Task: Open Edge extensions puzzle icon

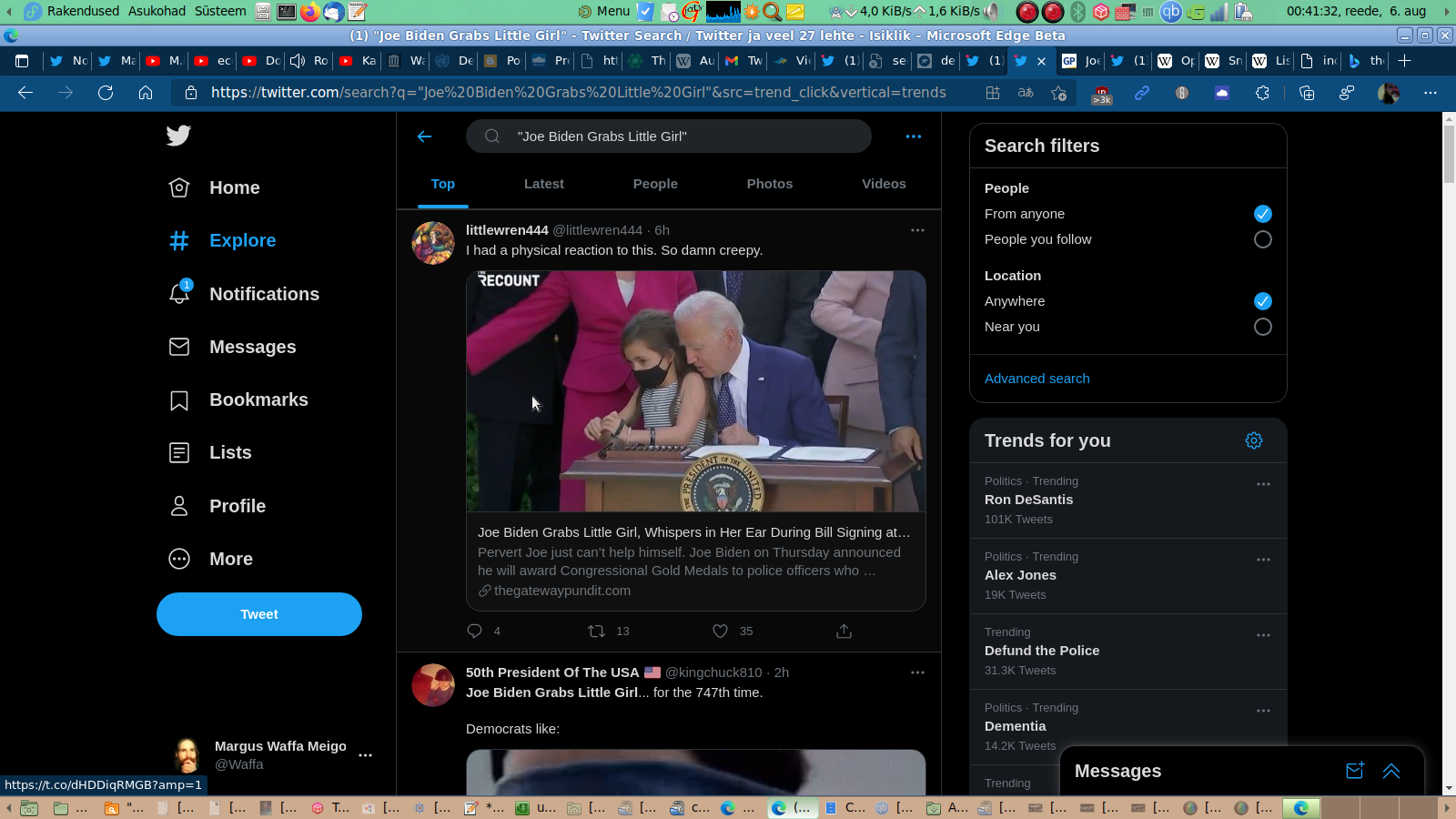Action: [x=1262, y=93]
